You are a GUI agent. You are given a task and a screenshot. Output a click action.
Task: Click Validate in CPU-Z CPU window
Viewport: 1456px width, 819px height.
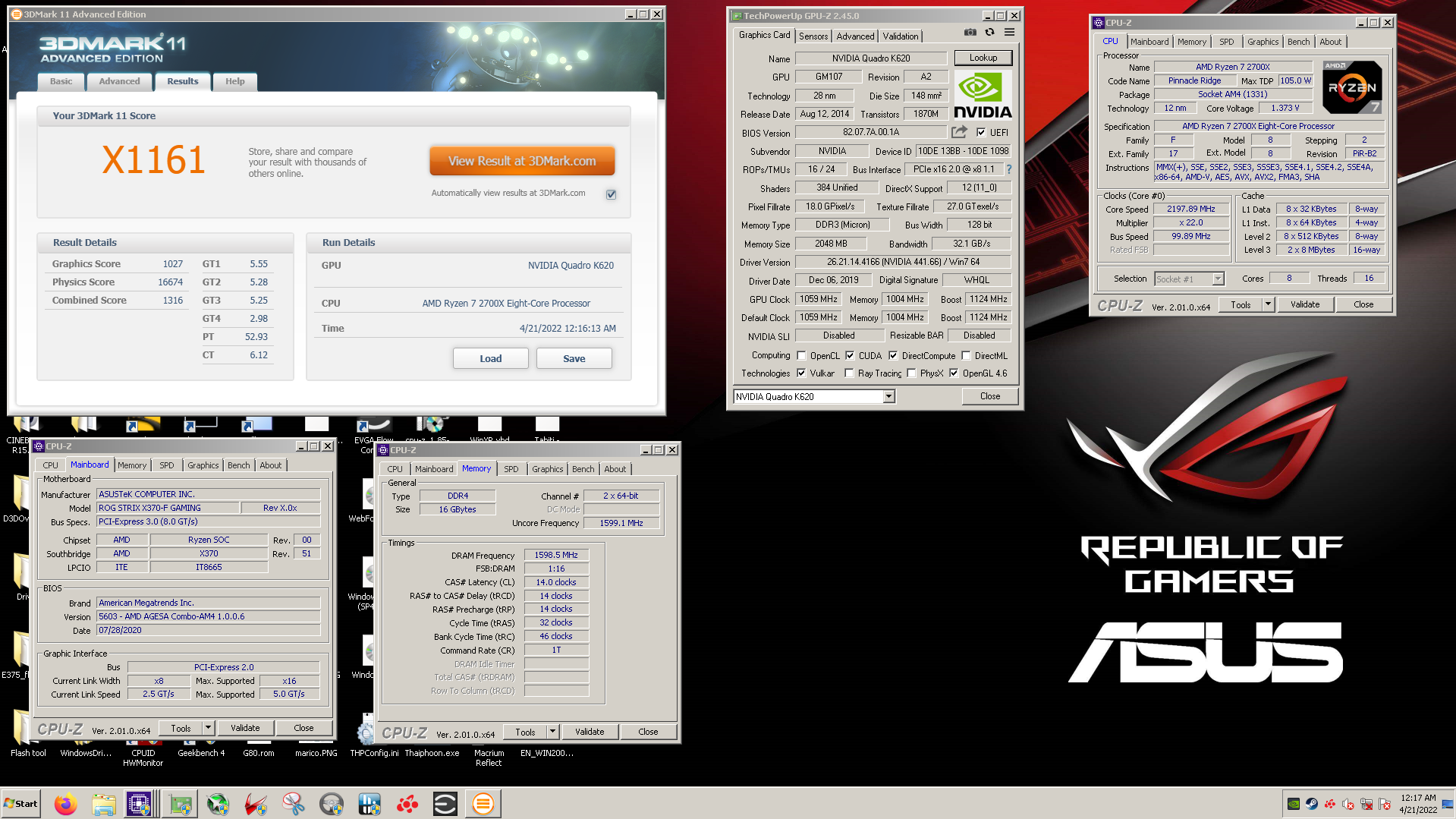(1305, 304)
